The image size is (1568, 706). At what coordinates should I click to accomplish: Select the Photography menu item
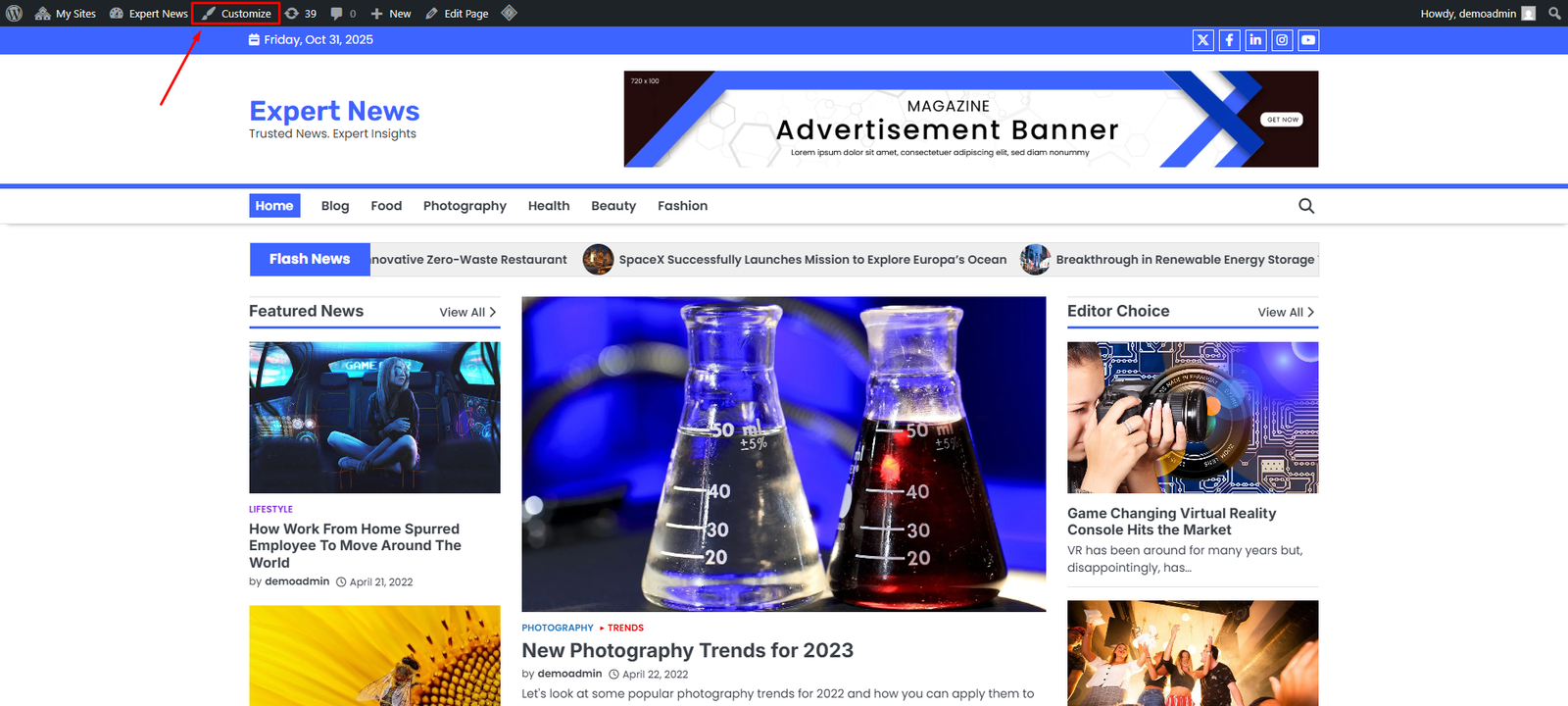click(x=465, y=206)
